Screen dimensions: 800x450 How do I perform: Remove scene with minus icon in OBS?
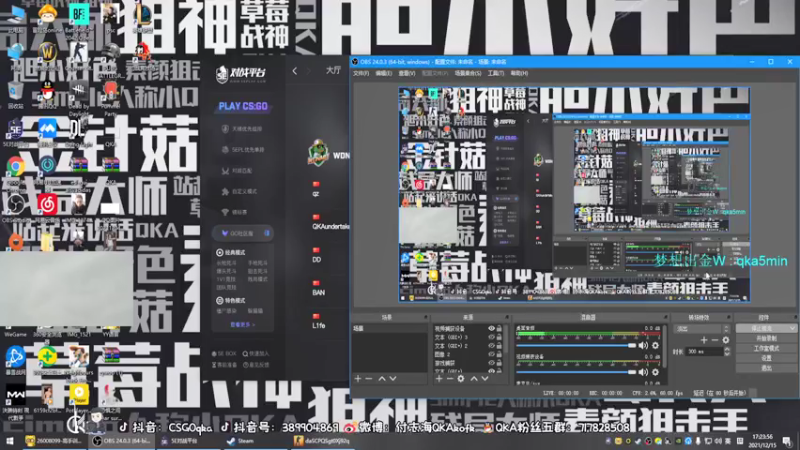(369, 379)
